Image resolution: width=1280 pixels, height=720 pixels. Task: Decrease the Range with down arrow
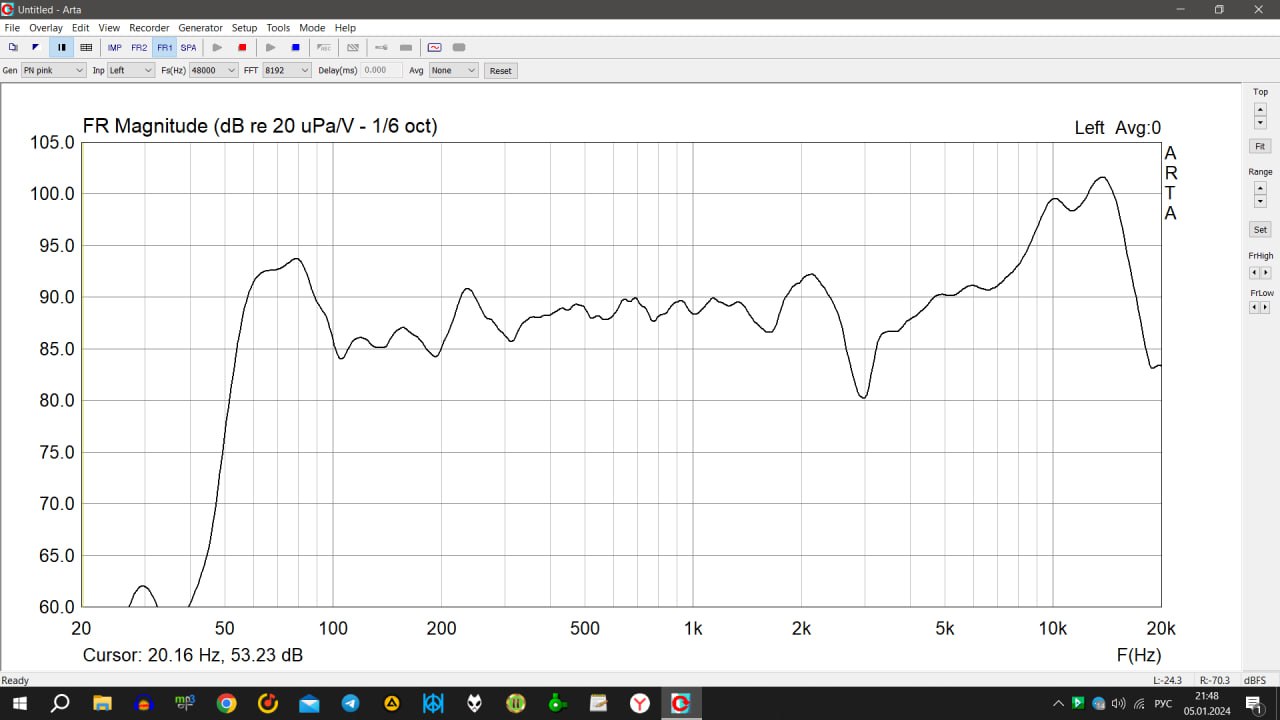point(1260,201)
